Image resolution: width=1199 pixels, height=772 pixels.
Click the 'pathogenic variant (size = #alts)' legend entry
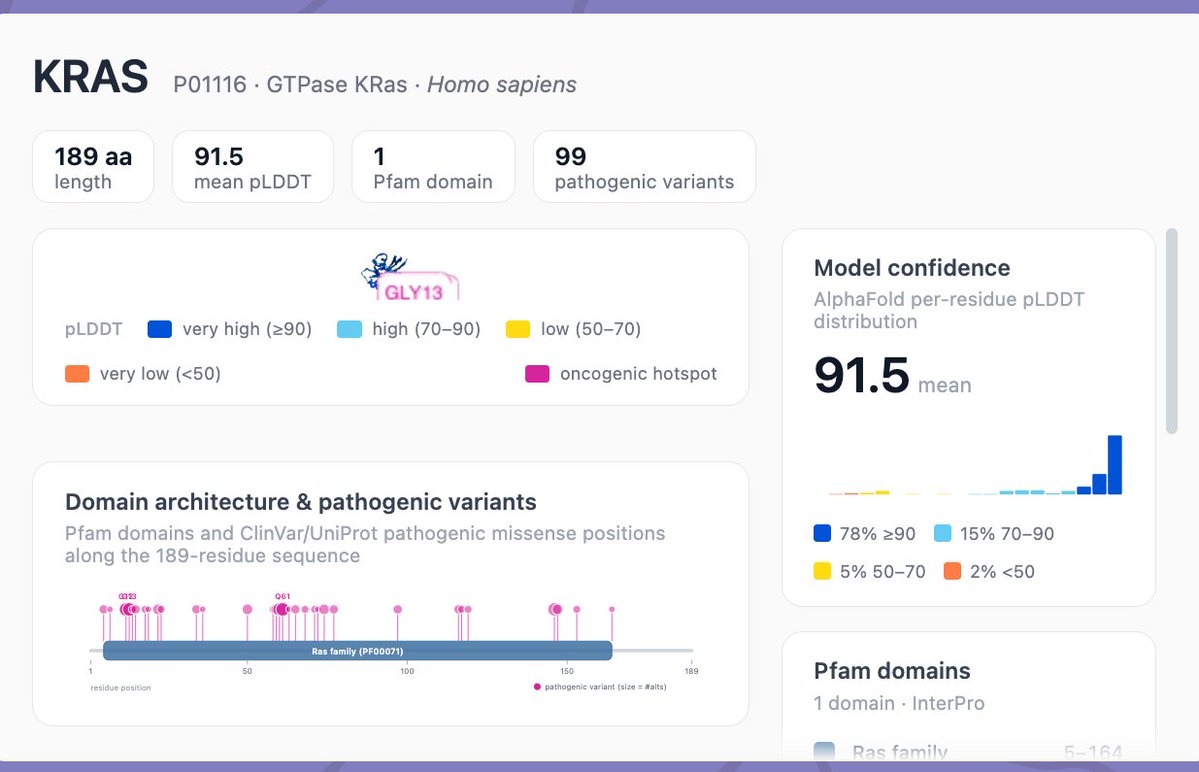(600, 687)
